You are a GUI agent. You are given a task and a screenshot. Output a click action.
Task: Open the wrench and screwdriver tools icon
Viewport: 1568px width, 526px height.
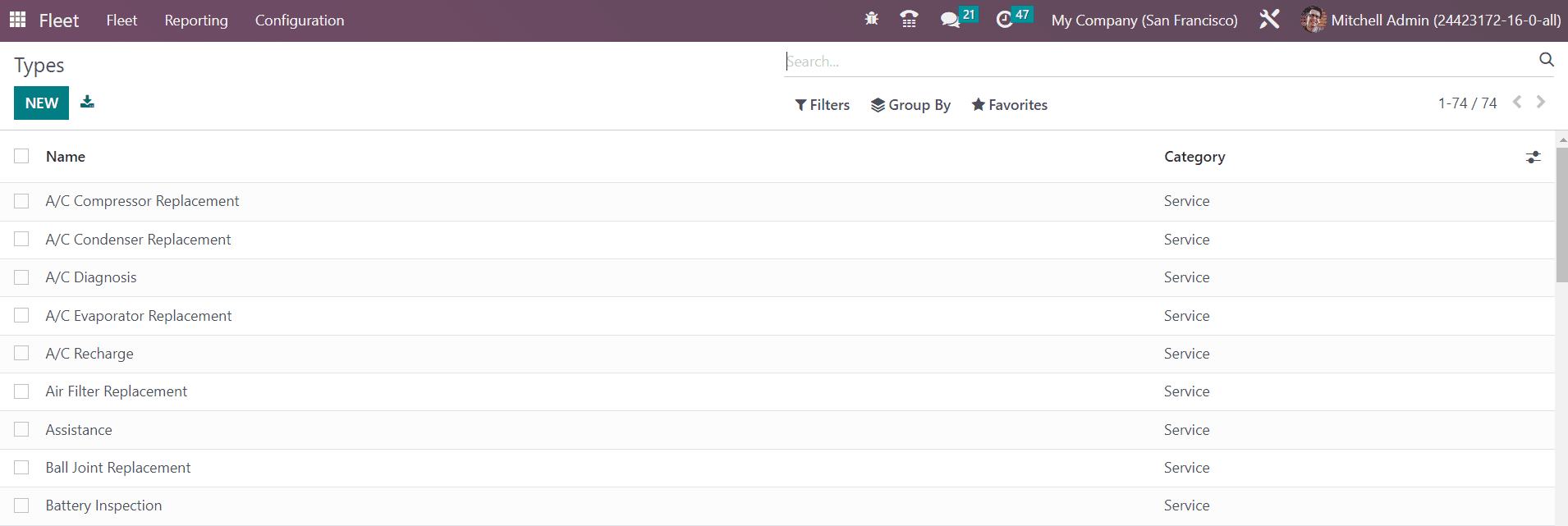pos(1269,20)
